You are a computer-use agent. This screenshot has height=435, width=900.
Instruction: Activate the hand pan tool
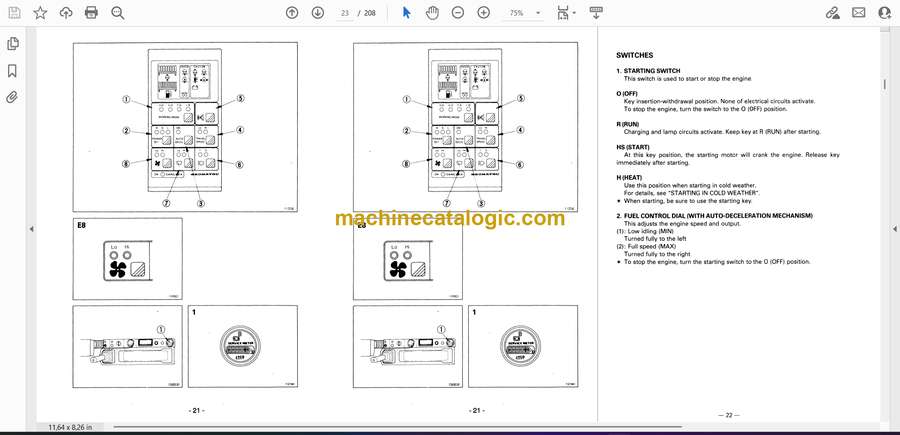point(432,13)
